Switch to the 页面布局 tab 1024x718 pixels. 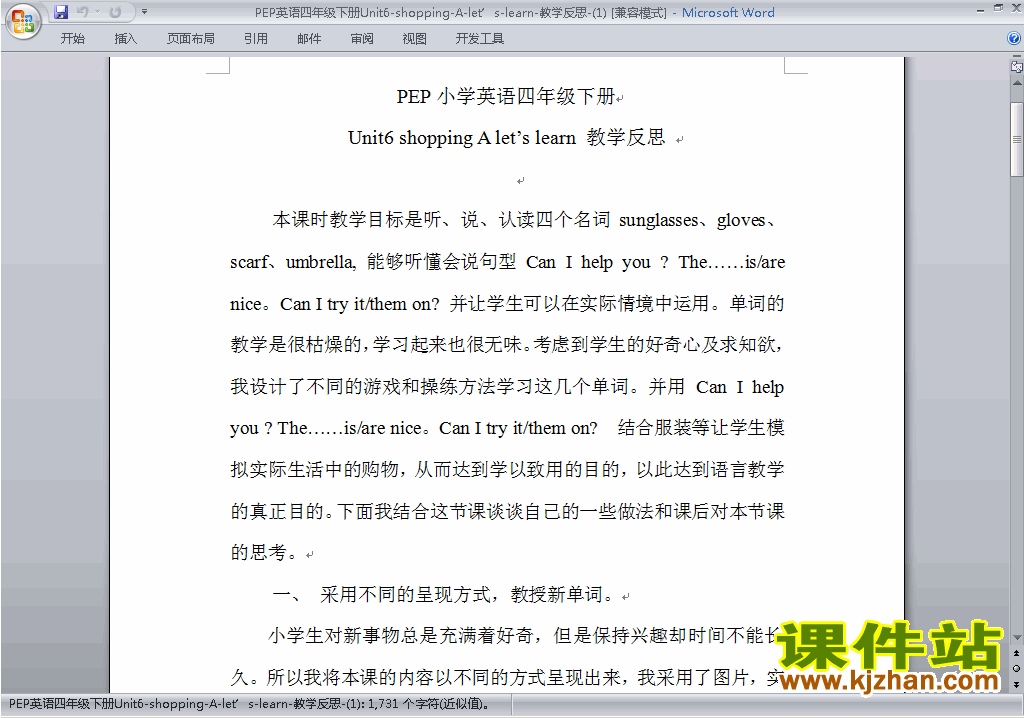[x=191, y=39]
